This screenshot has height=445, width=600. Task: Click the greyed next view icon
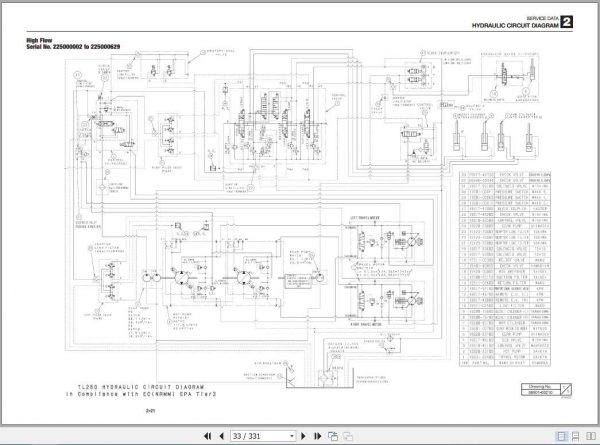coord(347,436)
